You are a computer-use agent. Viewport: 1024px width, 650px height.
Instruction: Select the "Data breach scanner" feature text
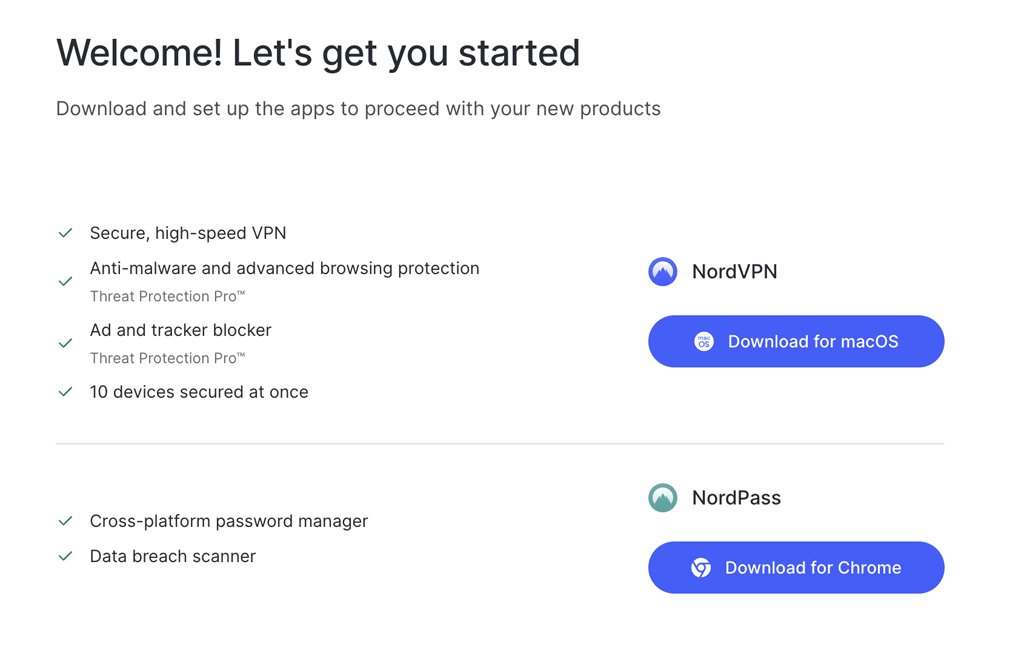click(x=172, y=556)
